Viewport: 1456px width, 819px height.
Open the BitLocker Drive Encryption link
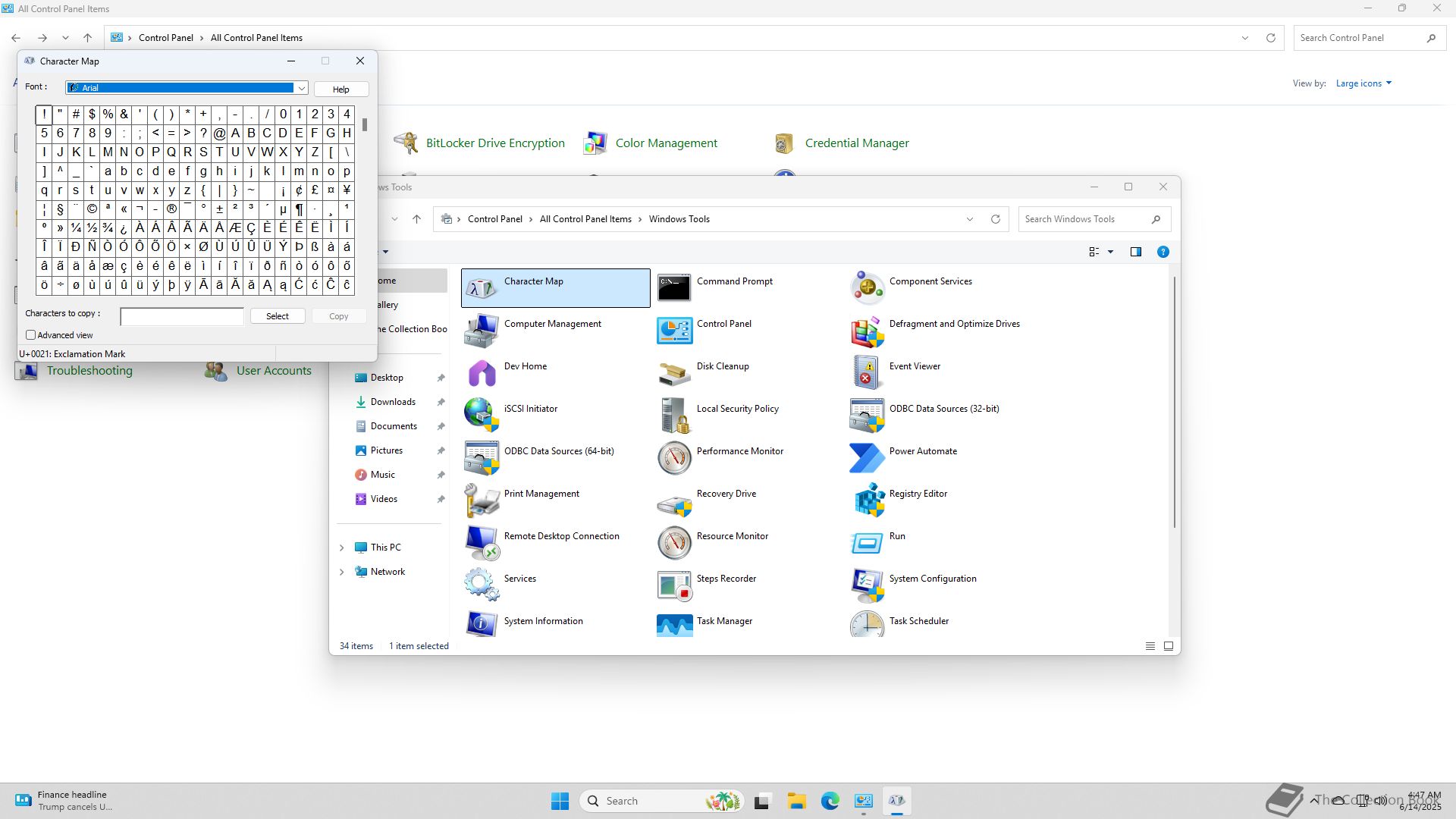point(494,143)
